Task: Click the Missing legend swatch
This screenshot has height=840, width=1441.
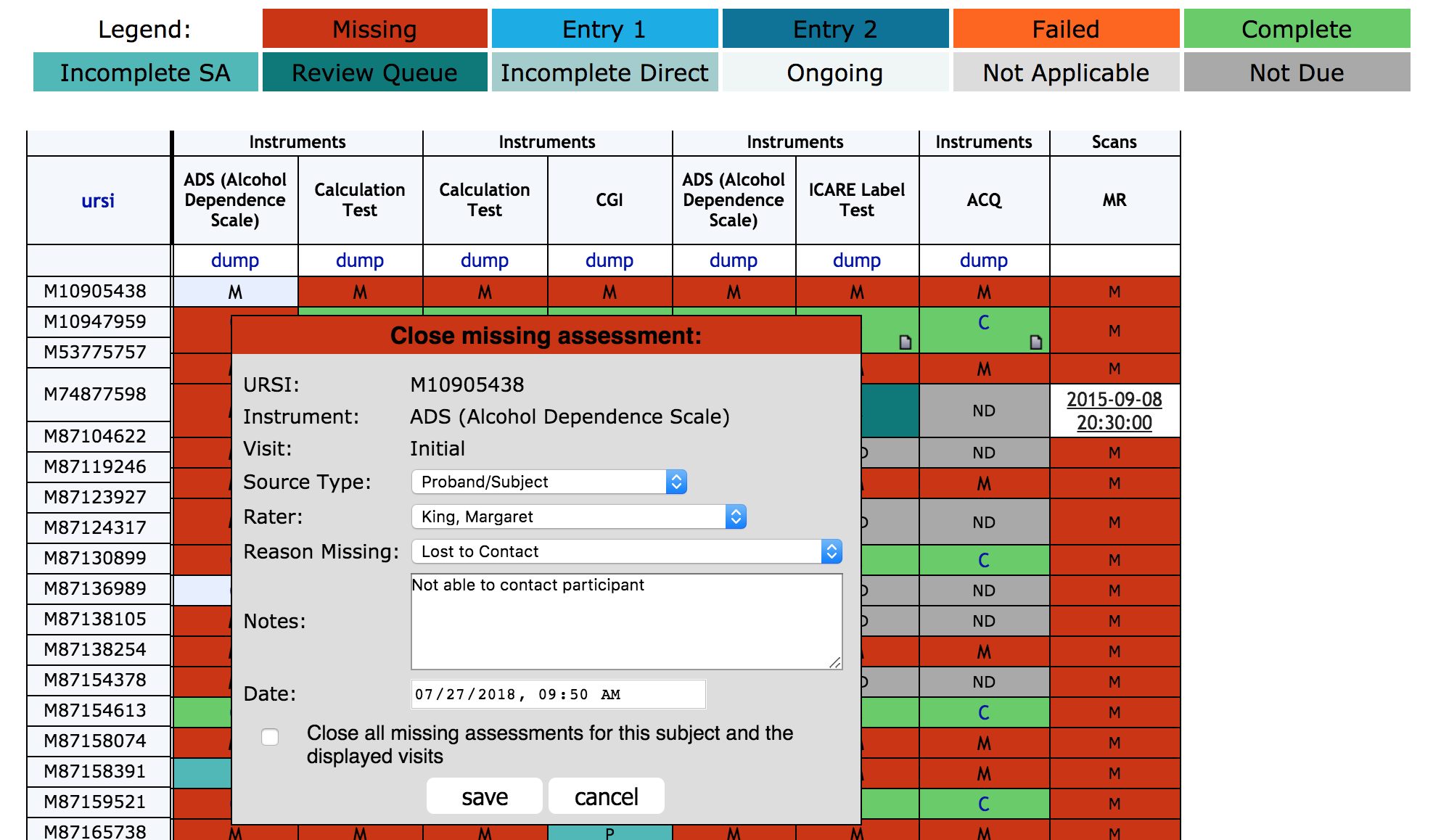Action: click(375, 29)
